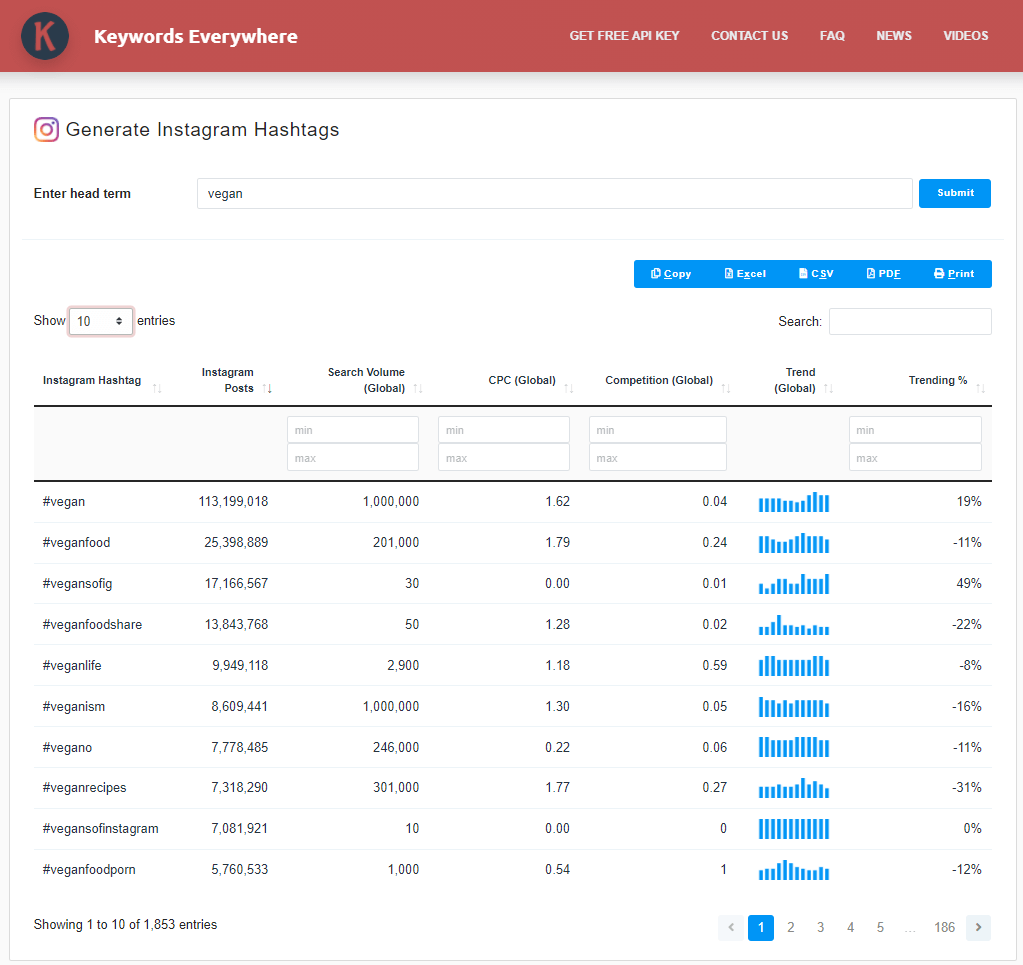Viewport: 1023px width, 965px height.
Task: Click posts value 25,398,889
Action: 236,543
